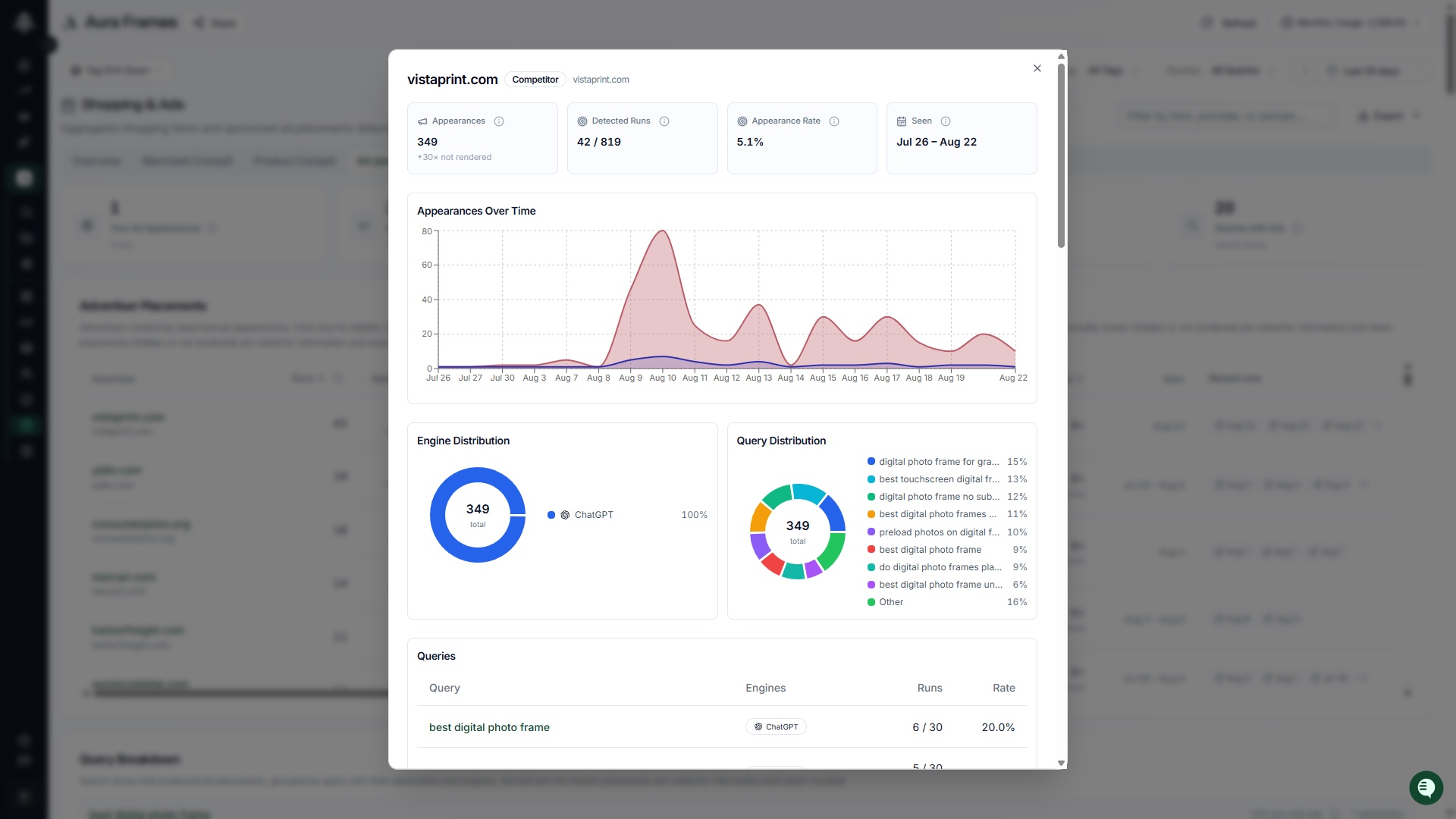Click the orange 'best digital photo frames' legend dot
1456x819 pixels.
871,514
